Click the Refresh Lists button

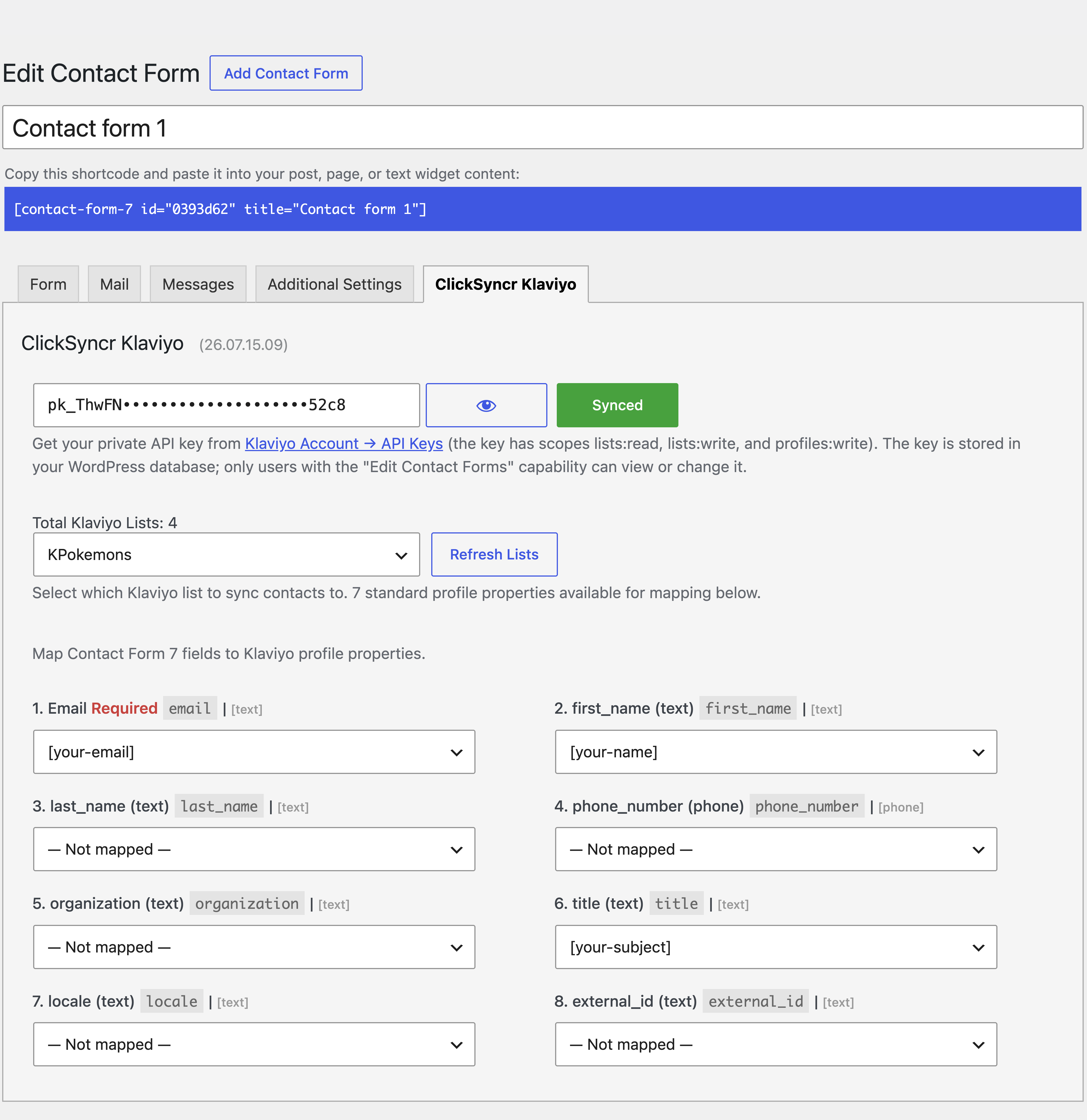pos(494,554)
